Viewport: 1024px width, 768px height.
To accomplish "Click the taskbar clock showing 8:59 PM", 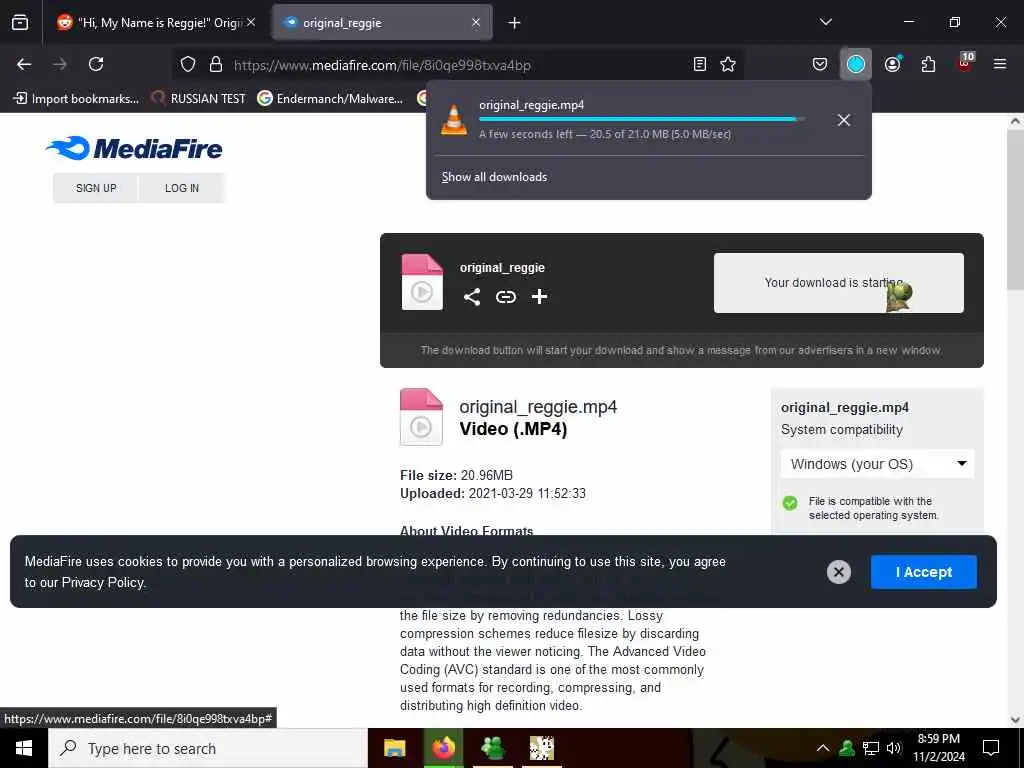I will (938, 748).
